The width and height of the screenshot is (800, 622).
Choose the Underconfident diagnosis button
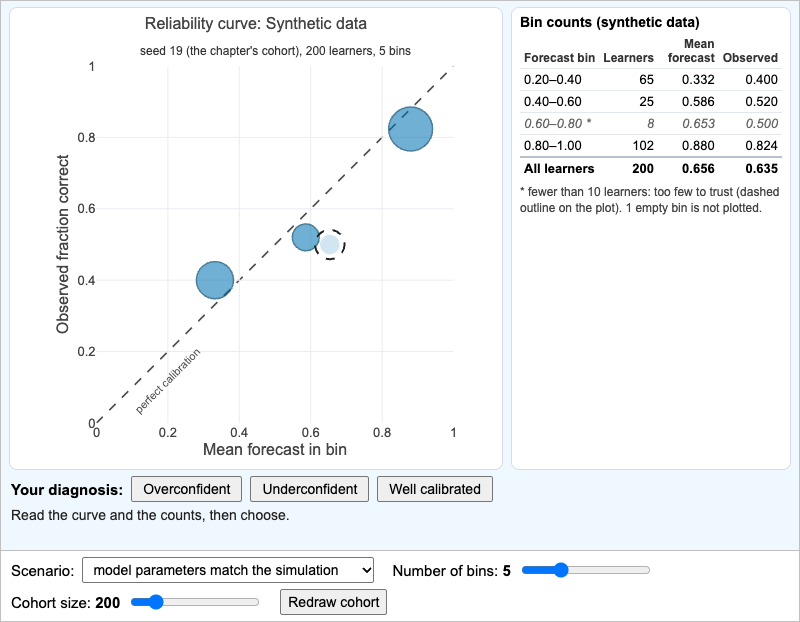(309, 489)
